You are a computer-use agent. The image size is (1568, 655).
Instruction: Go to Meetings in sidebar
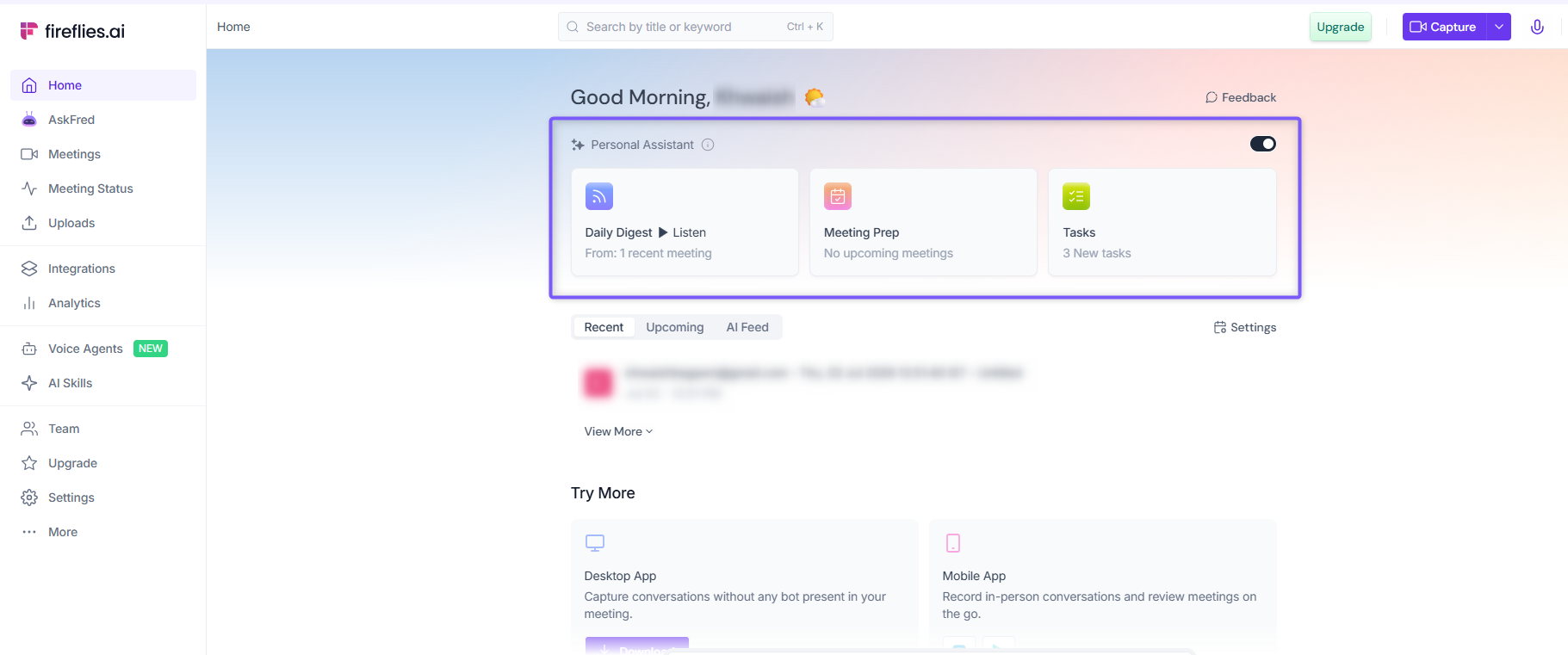click(103, 154)
